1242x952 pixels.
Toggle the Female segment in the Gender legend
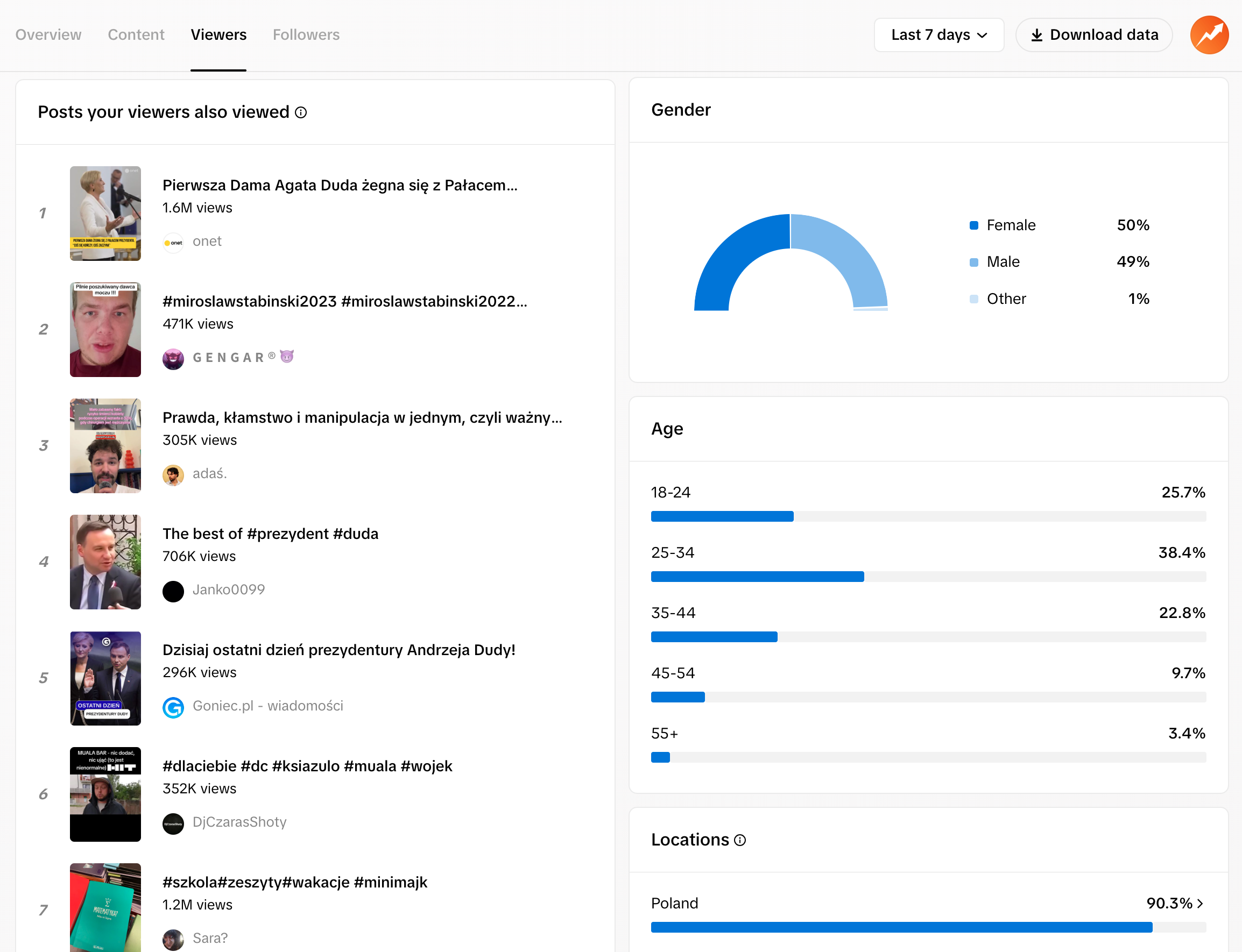click(974, 225)
